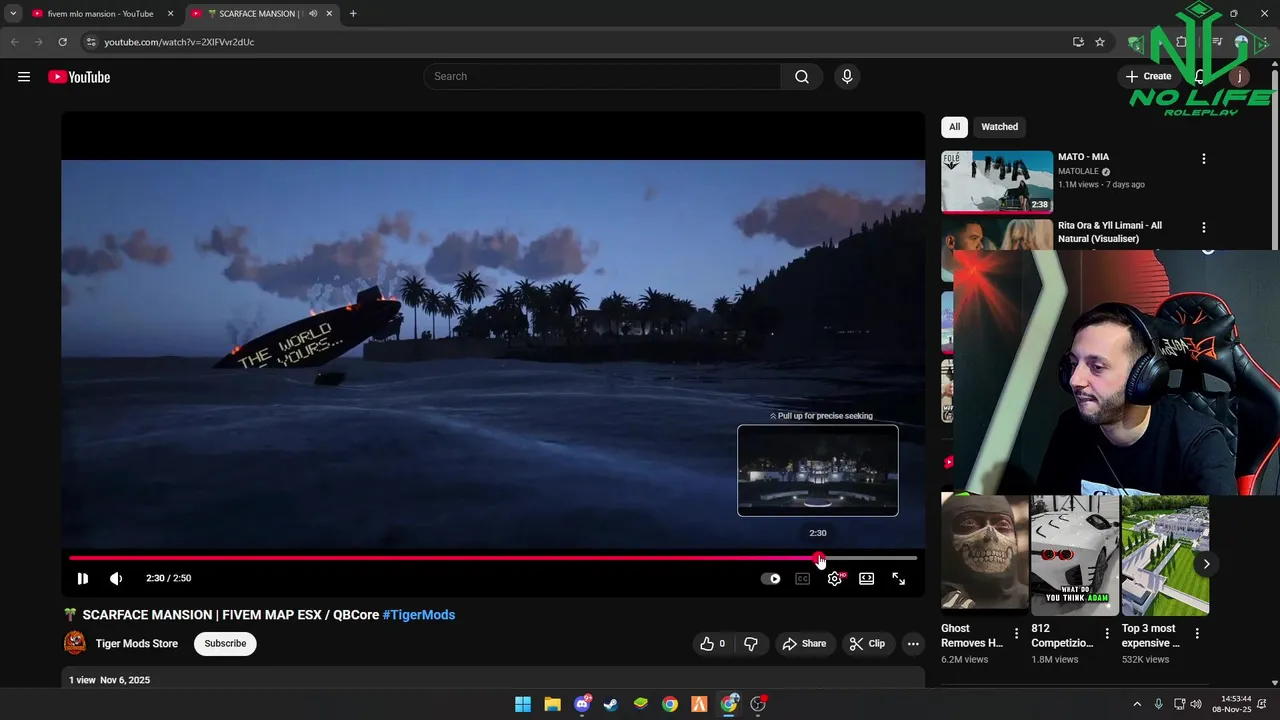Click the youtube.com address bar URL
1280x720 pixels.
coord(179,42)
